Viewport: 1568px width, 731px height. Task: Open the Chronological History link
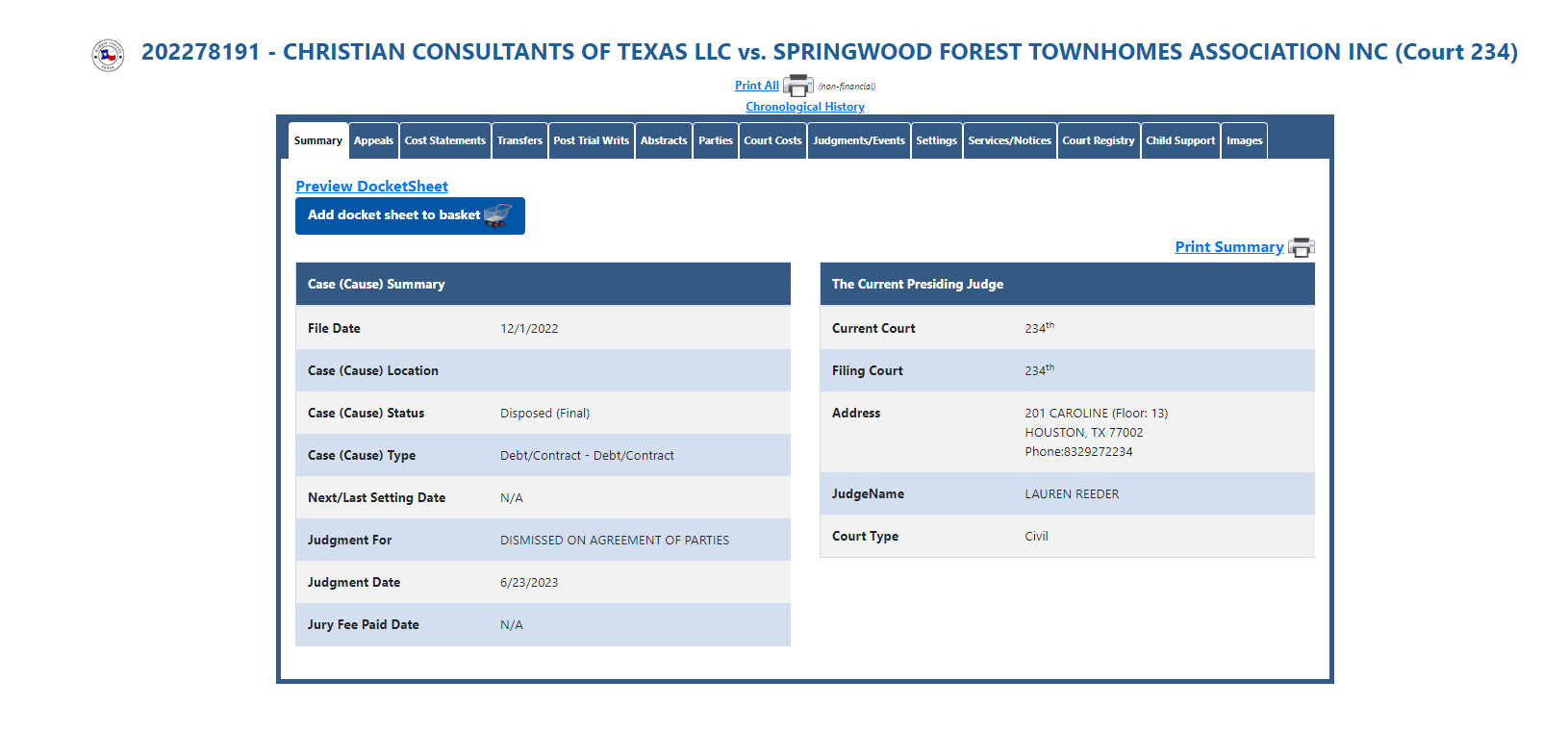click(805, 107)
